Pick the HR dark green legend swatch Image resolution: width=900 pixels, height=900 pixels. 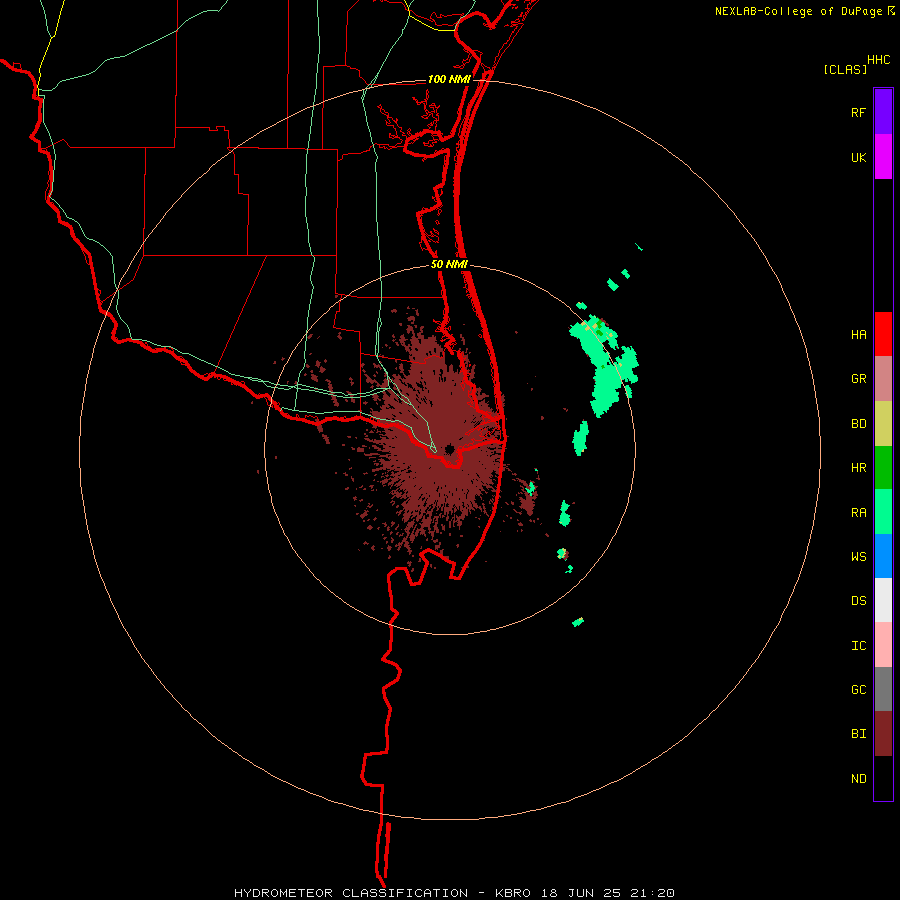click(883, 468)
